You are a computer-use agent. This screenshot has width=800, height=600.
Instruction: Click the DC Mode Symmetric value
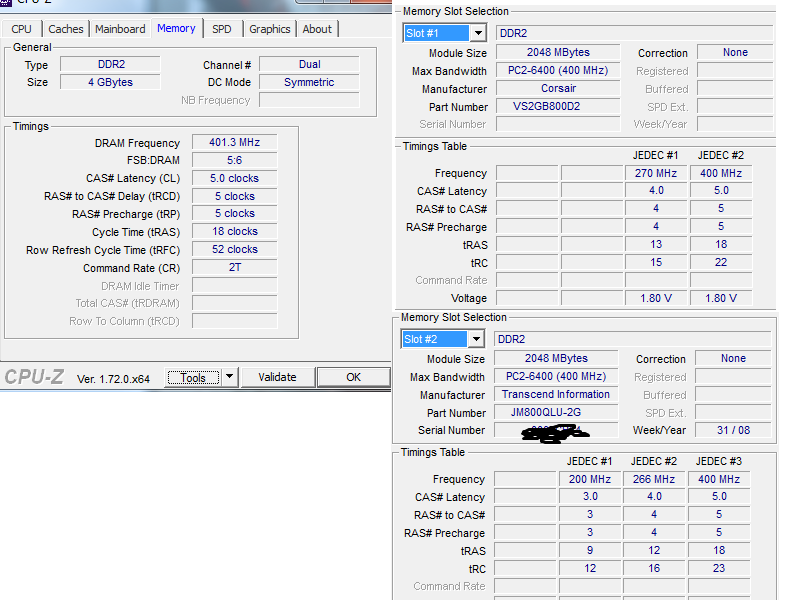click(310, 82)
